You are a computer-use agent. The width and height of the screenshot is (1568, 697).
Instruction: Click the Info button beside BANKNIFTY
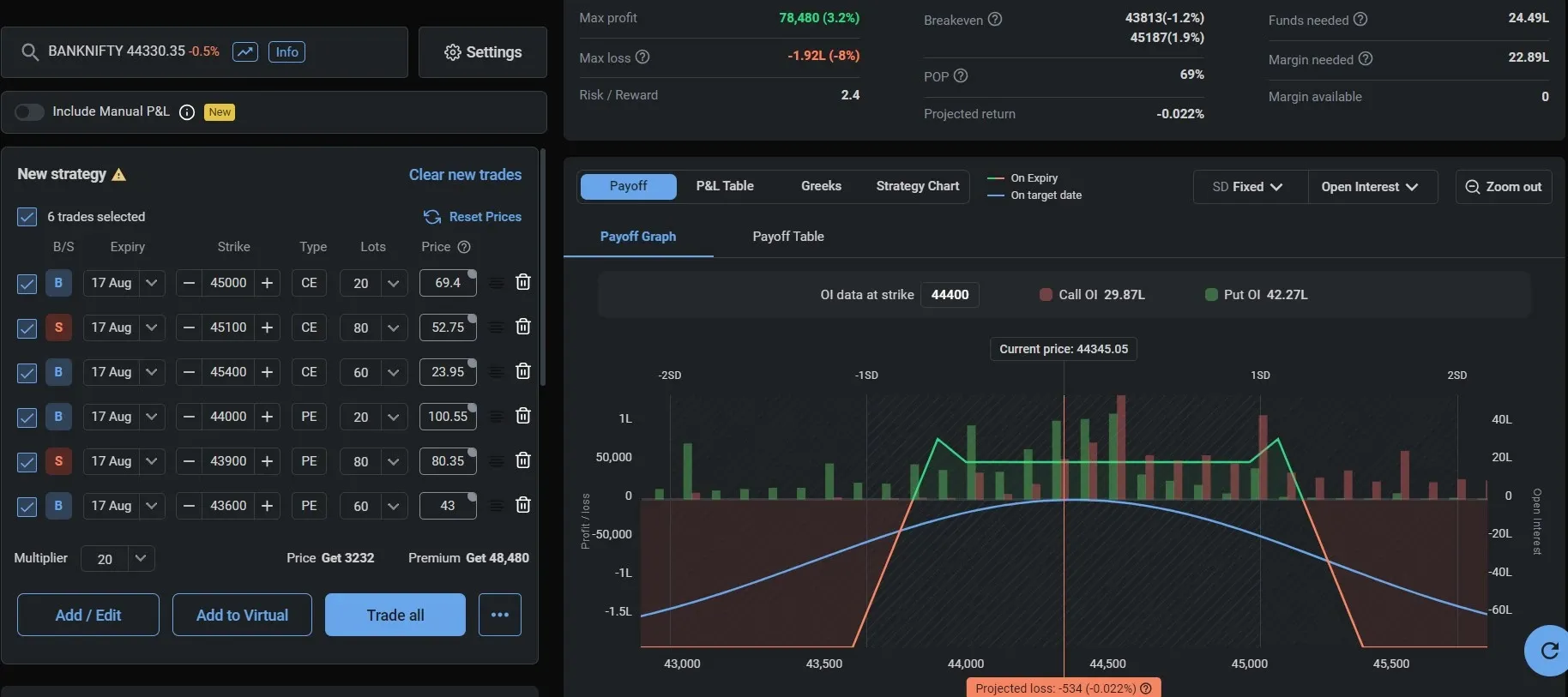point(286,52)
